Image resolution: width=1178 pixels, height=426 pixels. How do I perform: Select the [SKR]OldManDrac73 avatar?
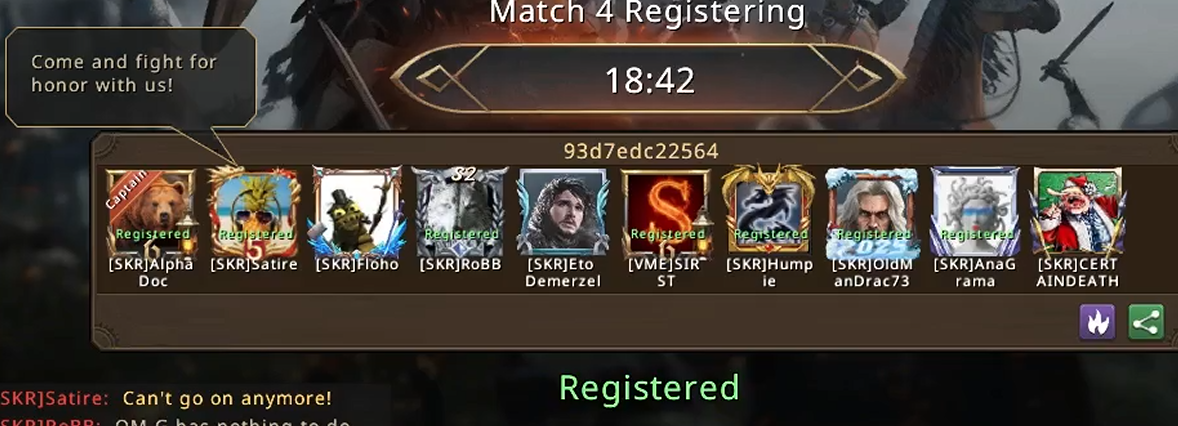871,212
